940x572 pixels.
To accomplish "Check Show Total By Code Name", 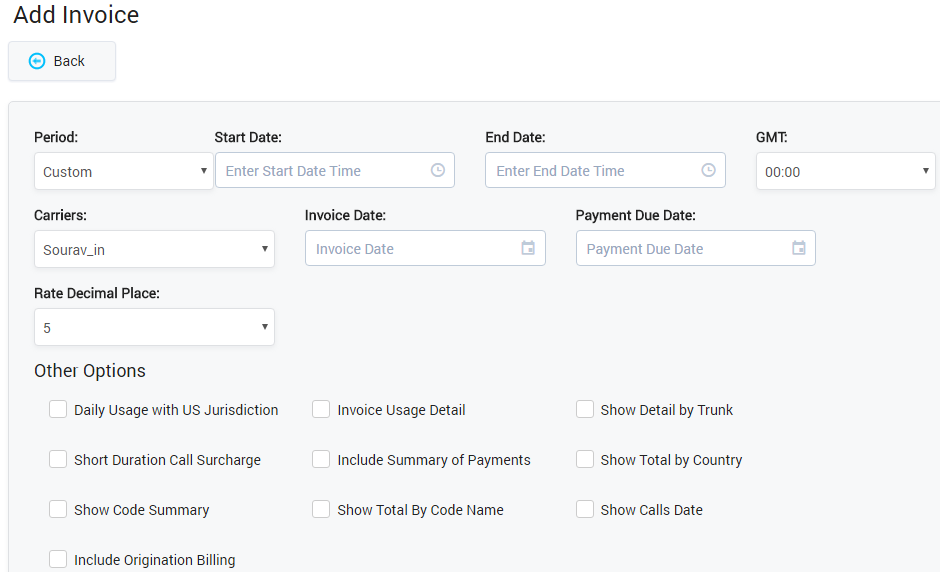I will click(x=321, y=509).
